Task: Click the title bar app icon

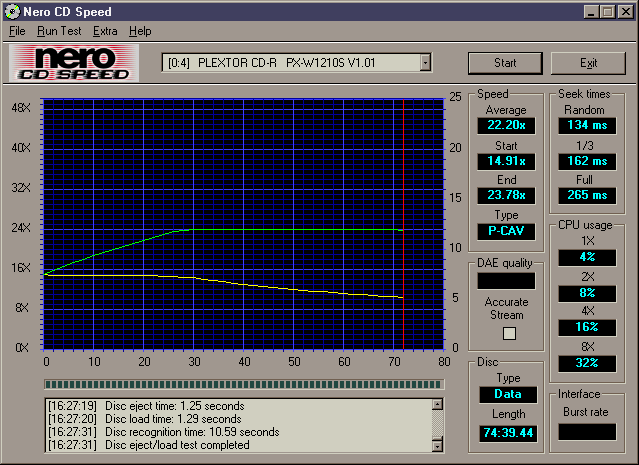Action: point(13,12)
